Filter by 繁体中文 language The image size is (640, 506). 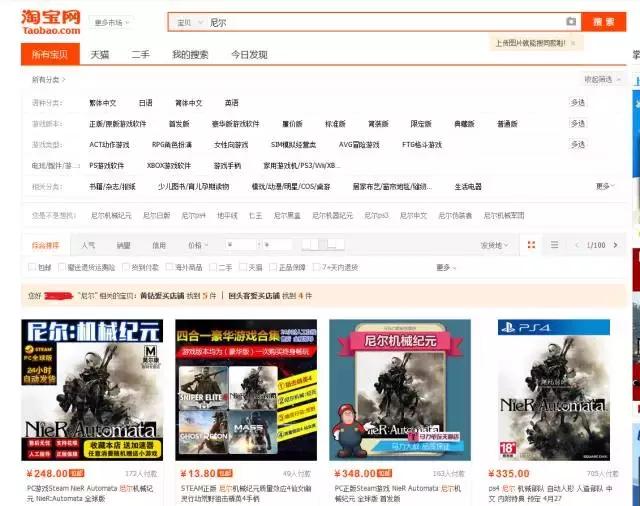click(x=102, y=103)
